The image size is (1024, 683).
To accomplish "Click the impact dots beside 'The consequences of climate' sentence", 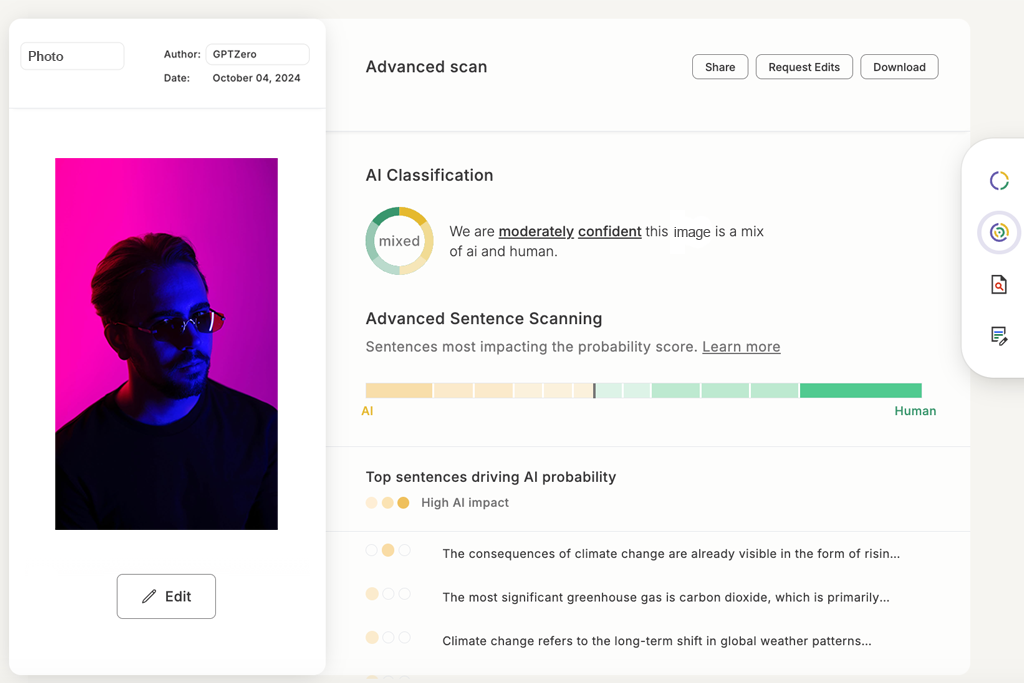I will click(388, 550).
